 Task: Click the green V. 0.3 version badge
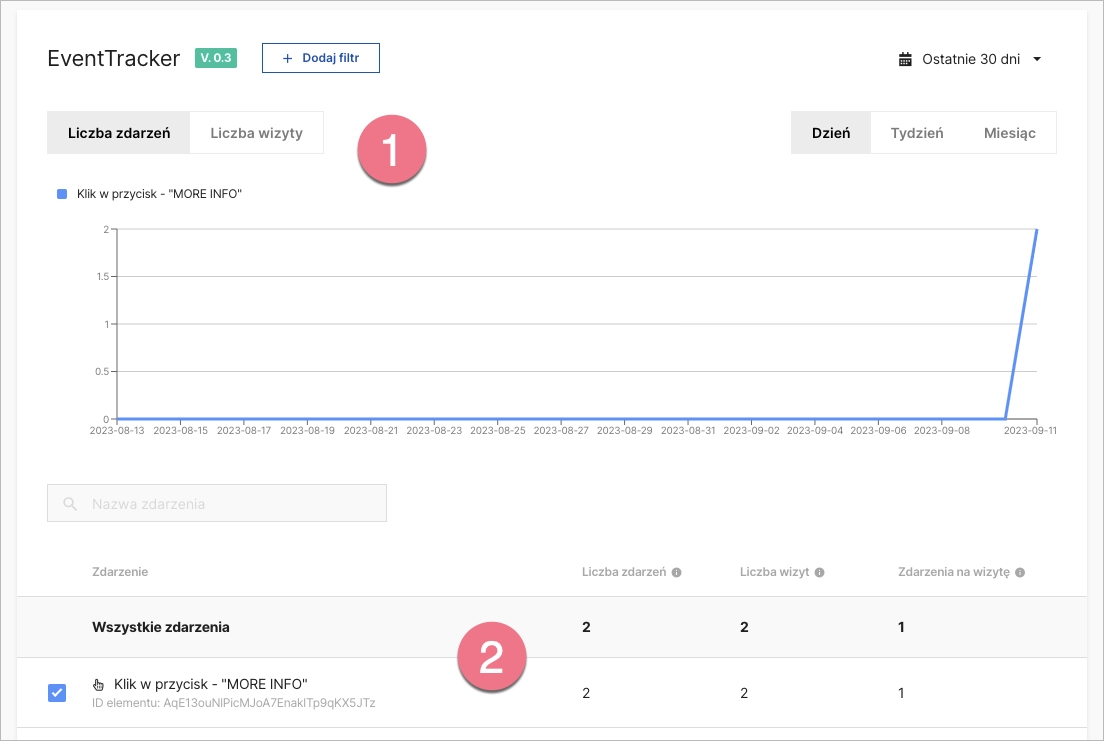(215, 58)
